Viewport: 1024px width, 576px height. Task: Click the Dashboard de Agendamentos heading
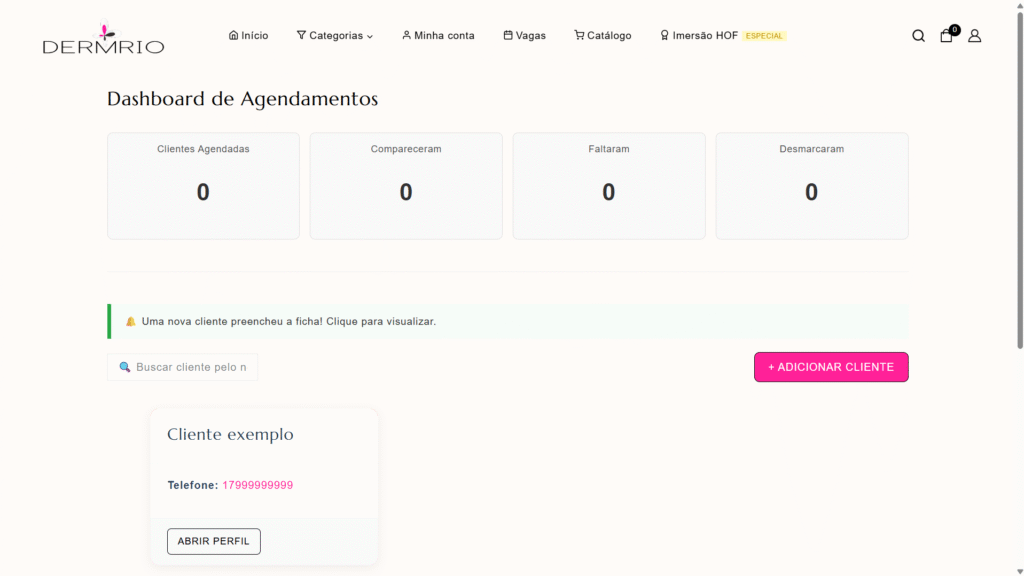click(242, 99)
